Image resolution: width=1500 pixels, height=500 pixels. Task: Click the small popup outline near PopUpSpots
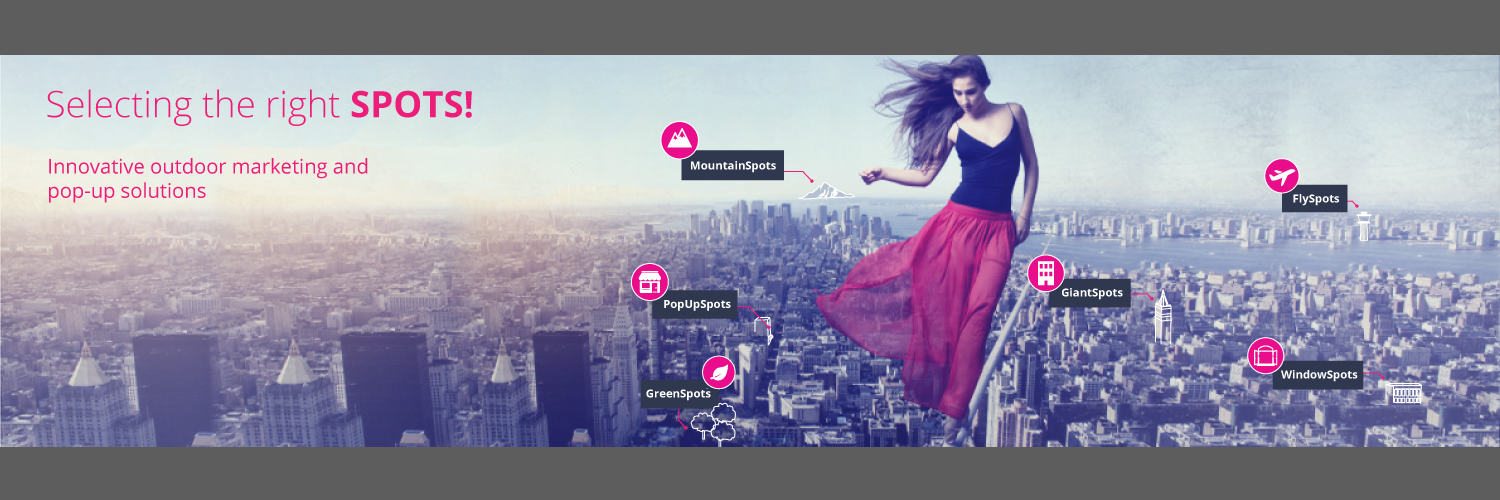(x=765, y=330)
